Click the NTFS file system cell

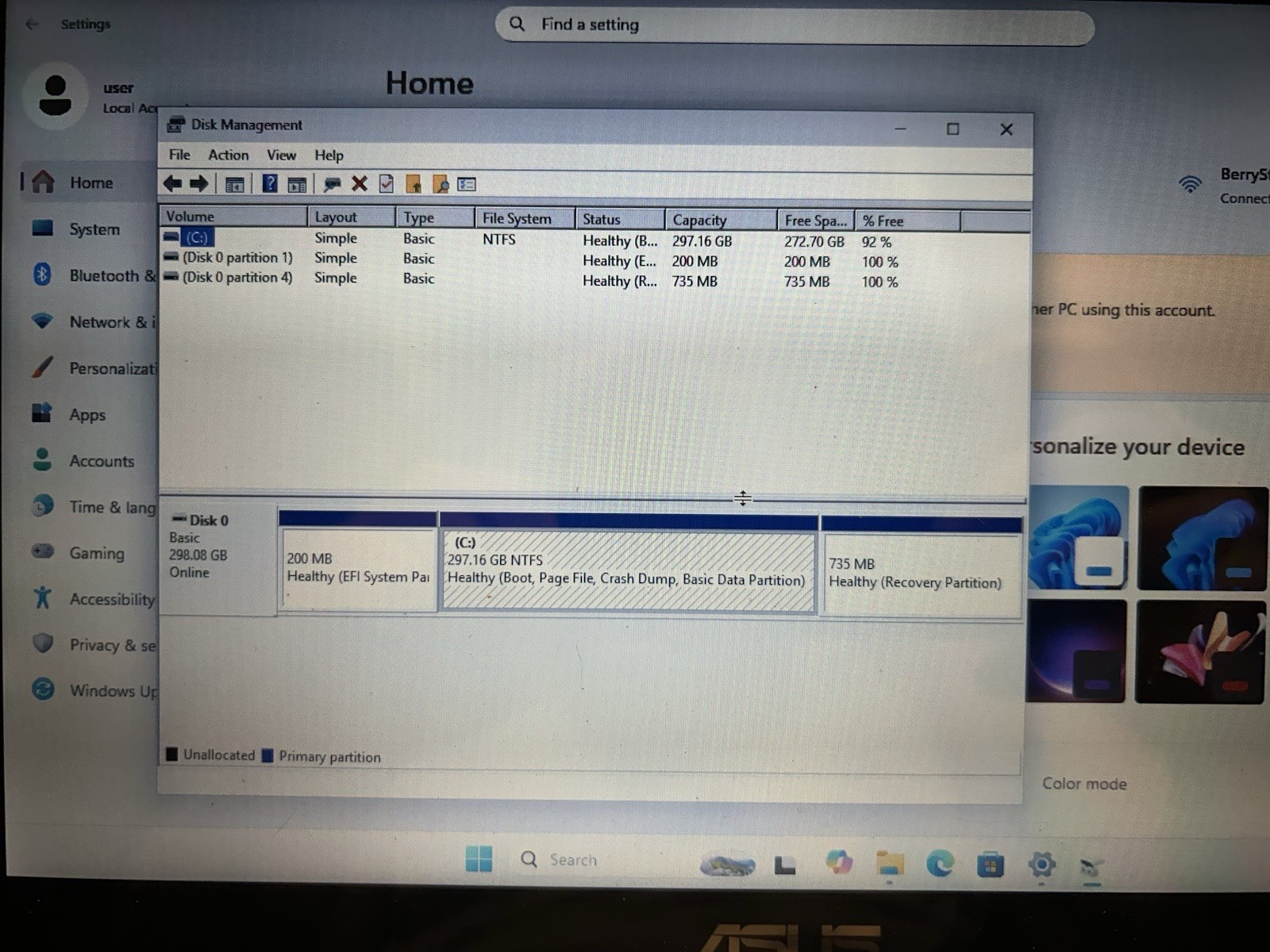point(499,240)
